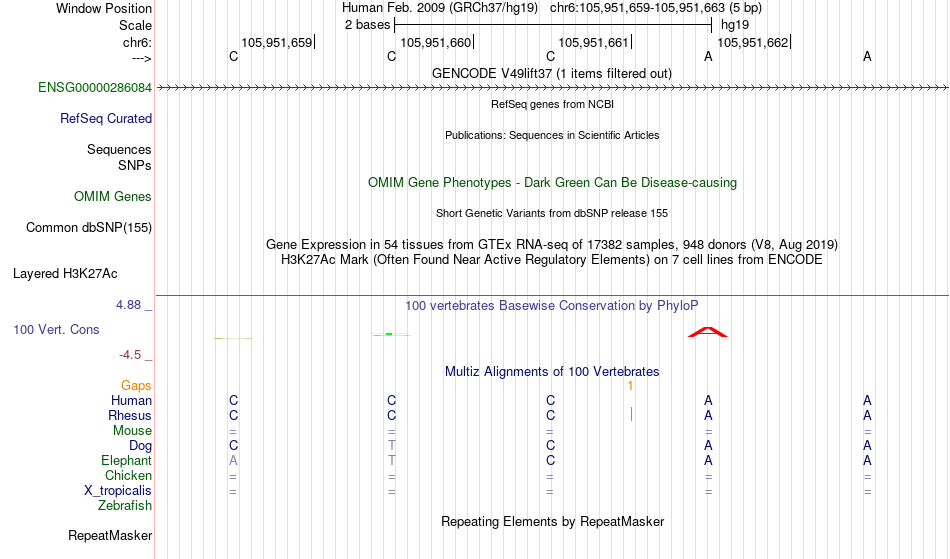Viewport: 950px width, 559px height.
Task: Click the Elephant species label
Action: (126, 460)
